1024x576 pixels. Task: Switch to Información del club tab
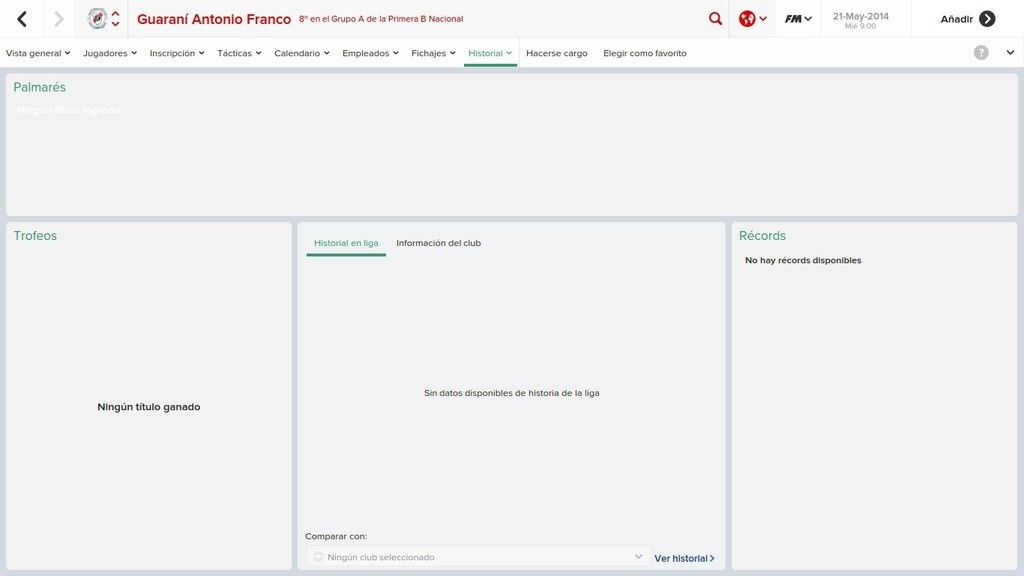click(438, 243)
